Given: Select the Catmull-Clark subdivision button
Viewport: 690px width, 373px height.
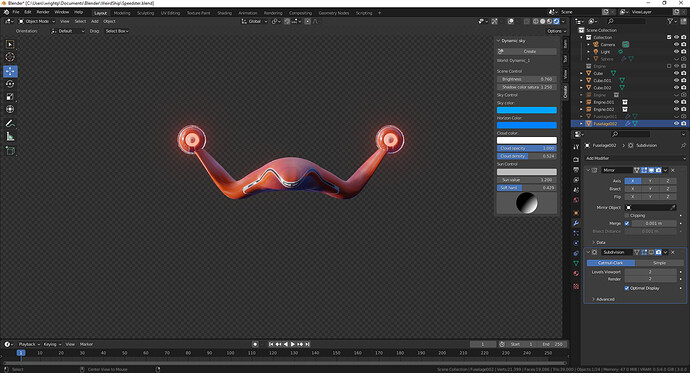Looking at the screenshot, I should (611, 263).
